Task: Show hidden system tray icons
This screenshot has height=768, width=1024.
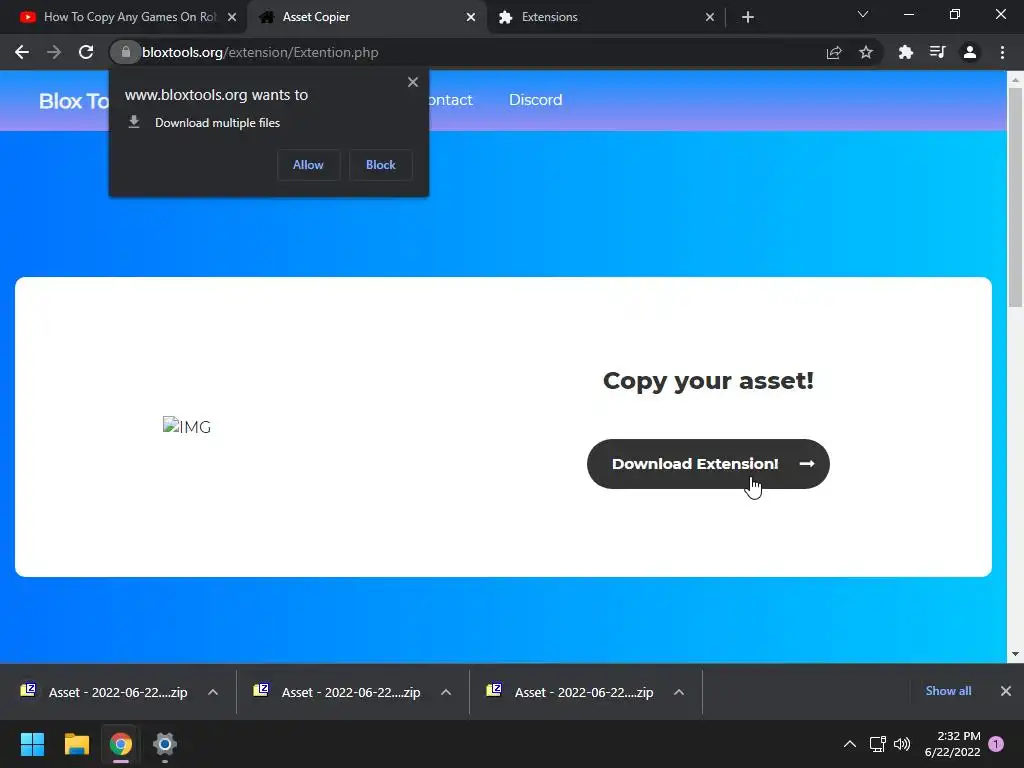Action: pos(850,744)
